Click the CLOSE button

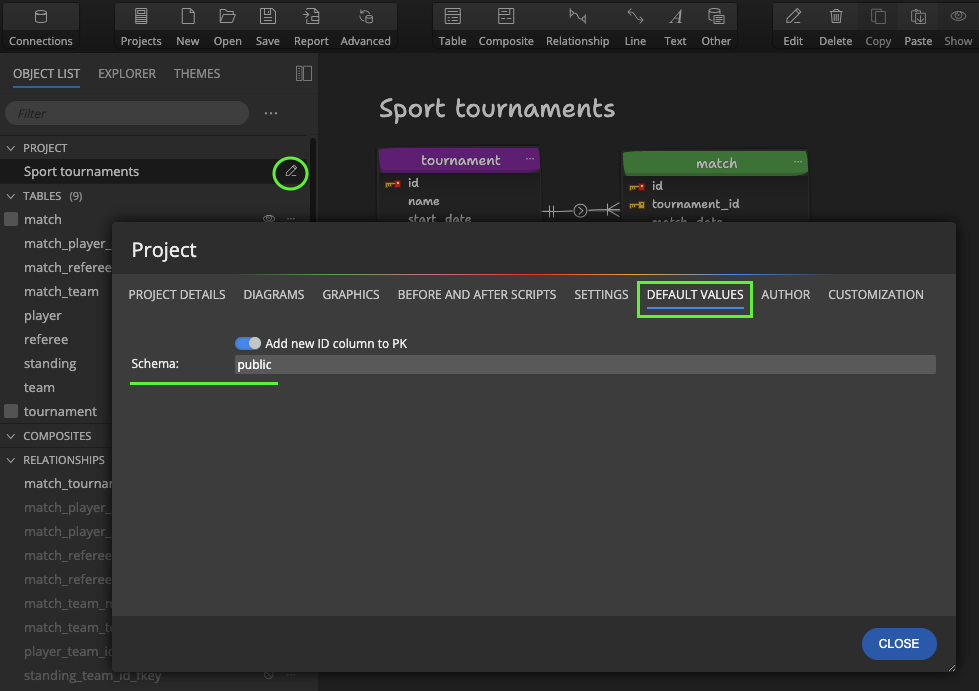(898, 644)
